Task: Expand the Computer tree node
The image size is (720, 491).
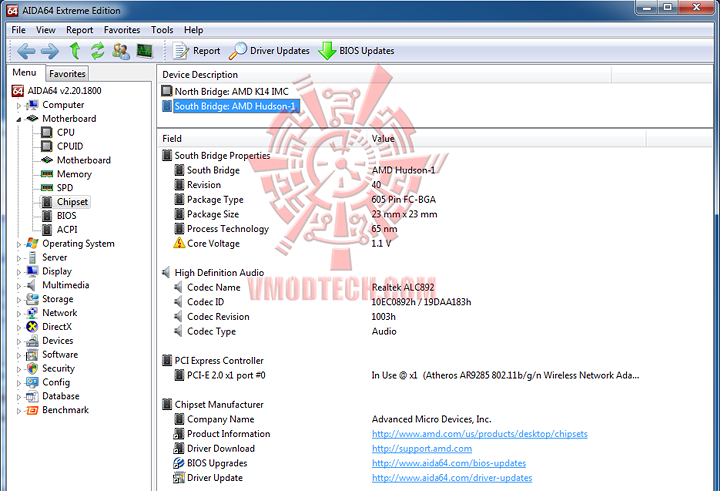Action: (19, 106)
